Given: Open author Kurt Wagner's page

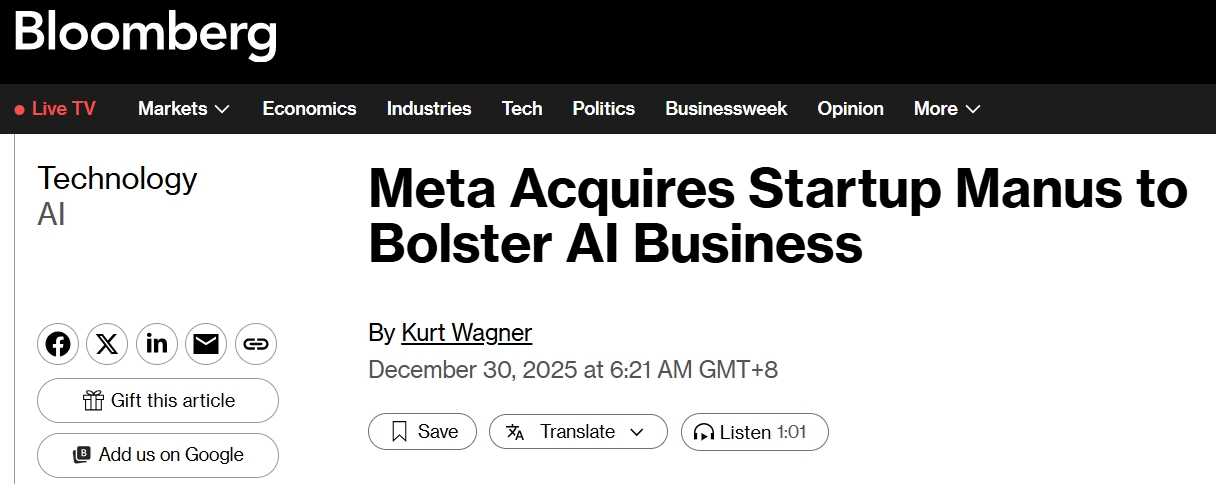Looking at the screenshot, I should pyautogui.click(x=466, y=333).
